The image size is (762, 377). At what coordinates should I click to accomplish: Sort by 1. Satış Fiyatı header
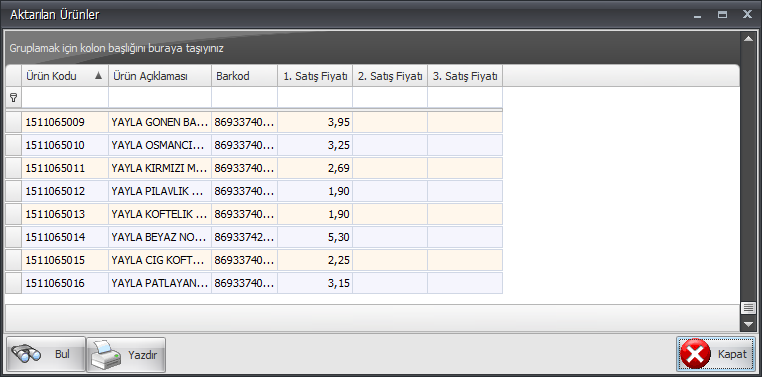point(315,76)
